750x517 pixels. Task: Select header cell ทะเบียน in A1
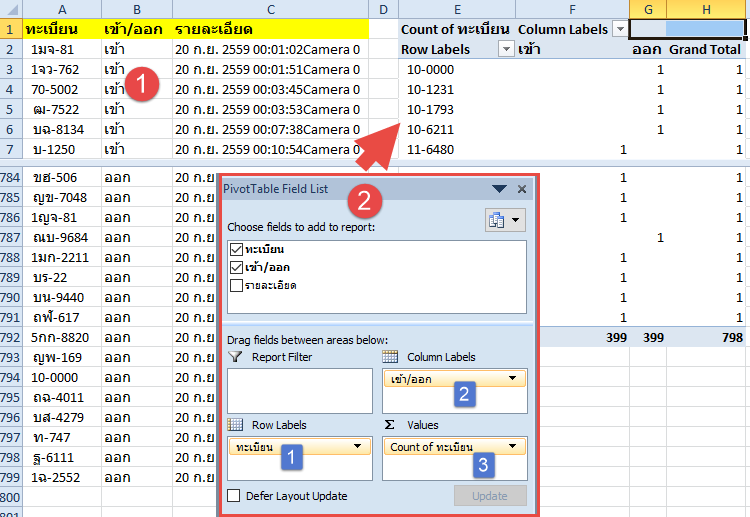(62, 29)
